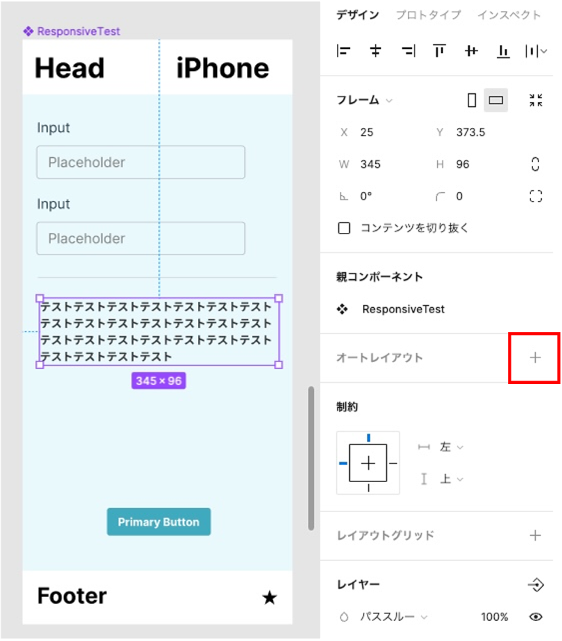Click the resize-to-fit icon
Screen dimensions: 562x641
[535, 100]
